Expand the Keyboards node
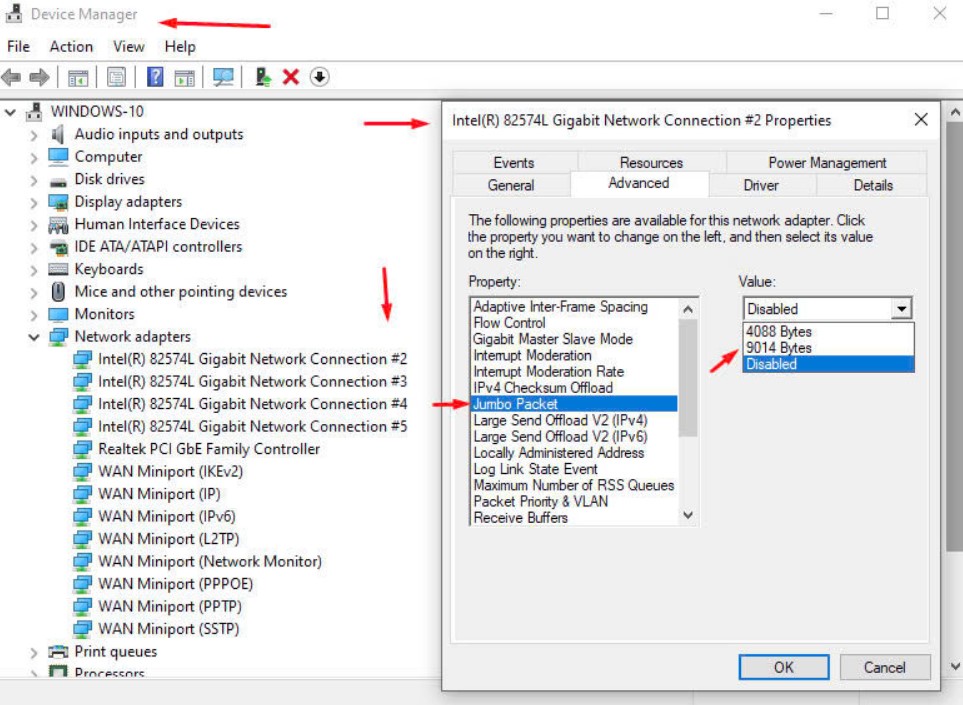Image resolution: width=963 pixels, height=705 pixels. pyautogui.click(x=34, y=270)
